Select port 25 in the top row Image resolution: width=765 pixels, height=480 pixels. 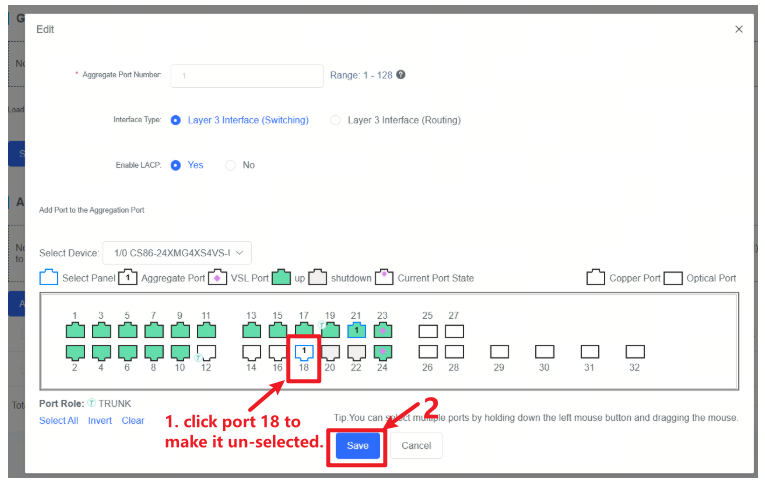click(x=427, y=329)
